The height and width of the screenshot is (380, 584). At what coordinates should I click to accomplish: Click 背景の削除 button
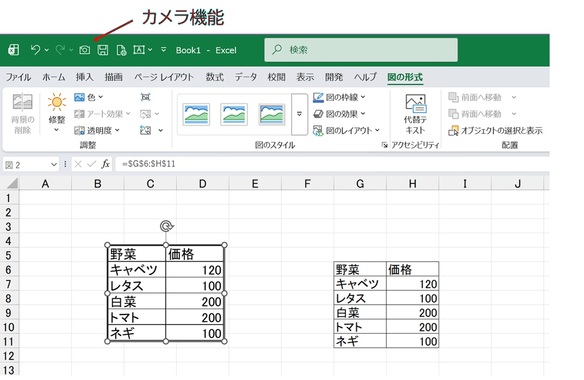[22, 114]
